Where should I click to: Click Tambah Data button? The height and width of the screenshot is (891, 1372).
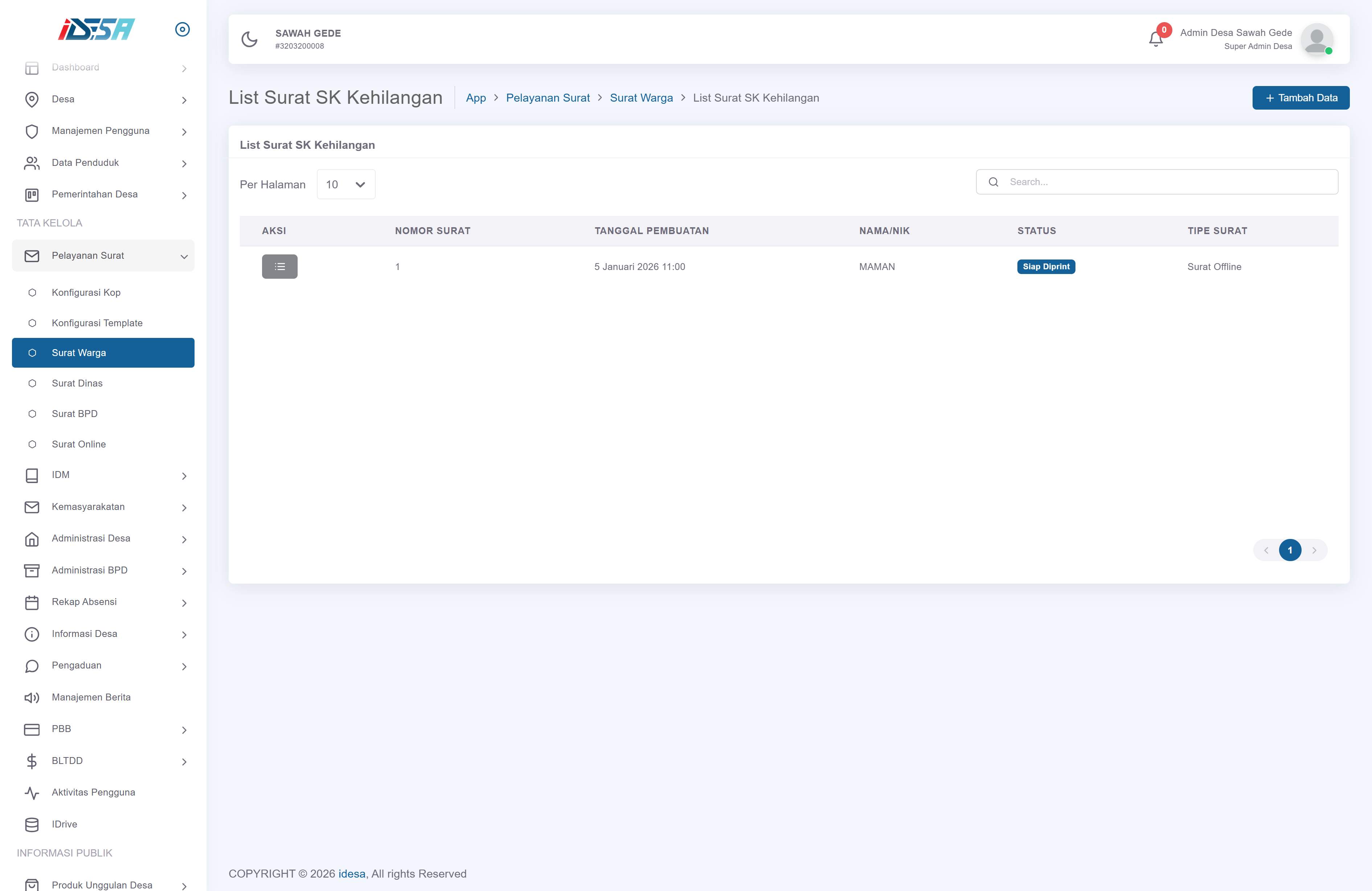tap(1300, 98)
